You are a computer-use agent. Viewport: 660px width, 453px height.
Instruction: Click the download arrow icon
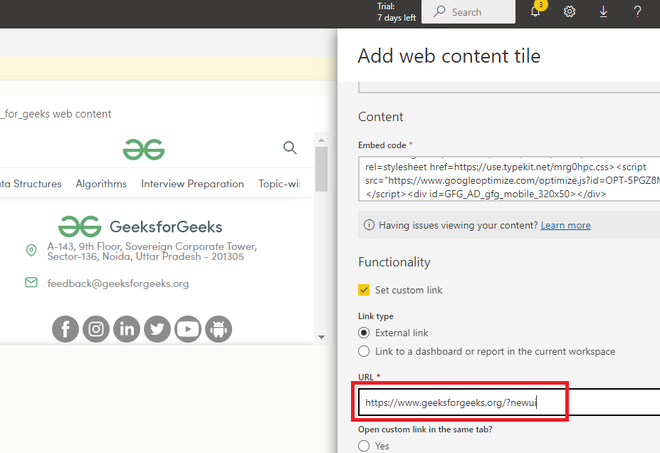click(603, 12)
